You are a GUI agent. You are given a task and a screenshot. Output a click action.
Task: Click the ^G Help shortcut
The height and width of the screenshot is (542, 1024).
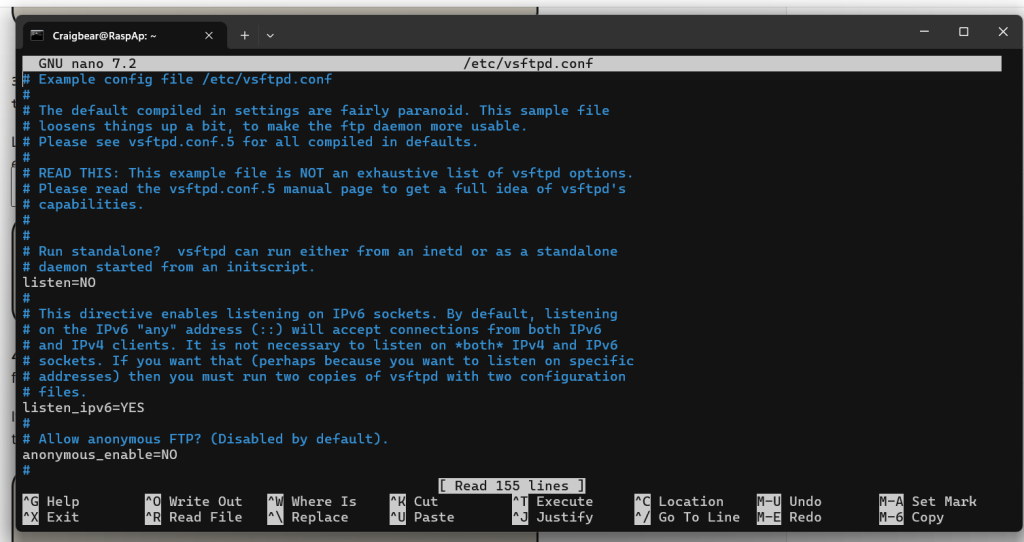(x=51, y=501)
